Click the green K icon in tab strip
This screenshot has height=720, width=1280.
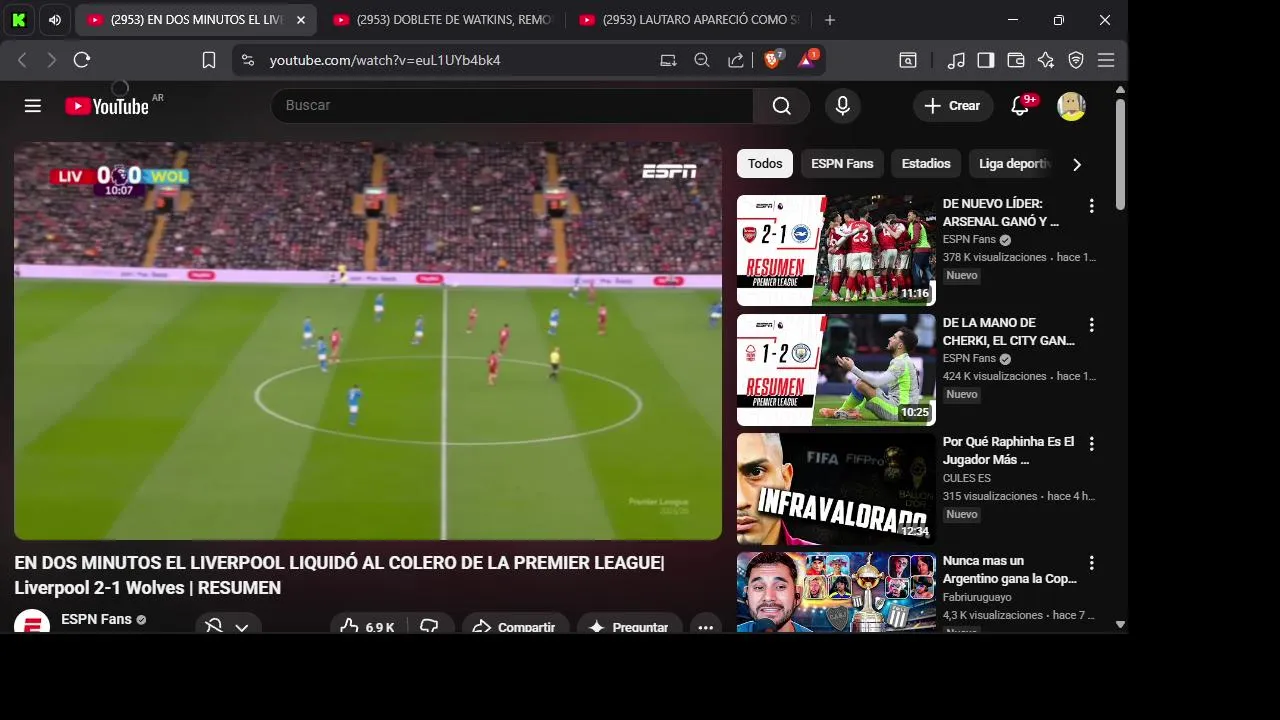(x=20, y=20)
